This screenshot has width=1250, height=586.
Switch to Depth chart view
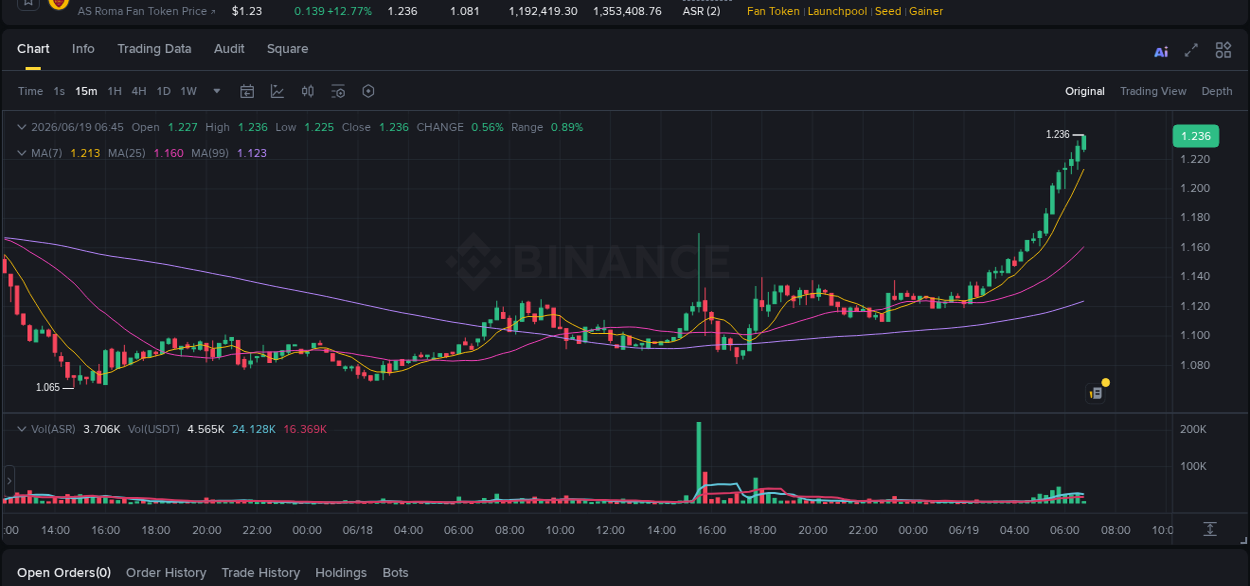pos(1217,91)
